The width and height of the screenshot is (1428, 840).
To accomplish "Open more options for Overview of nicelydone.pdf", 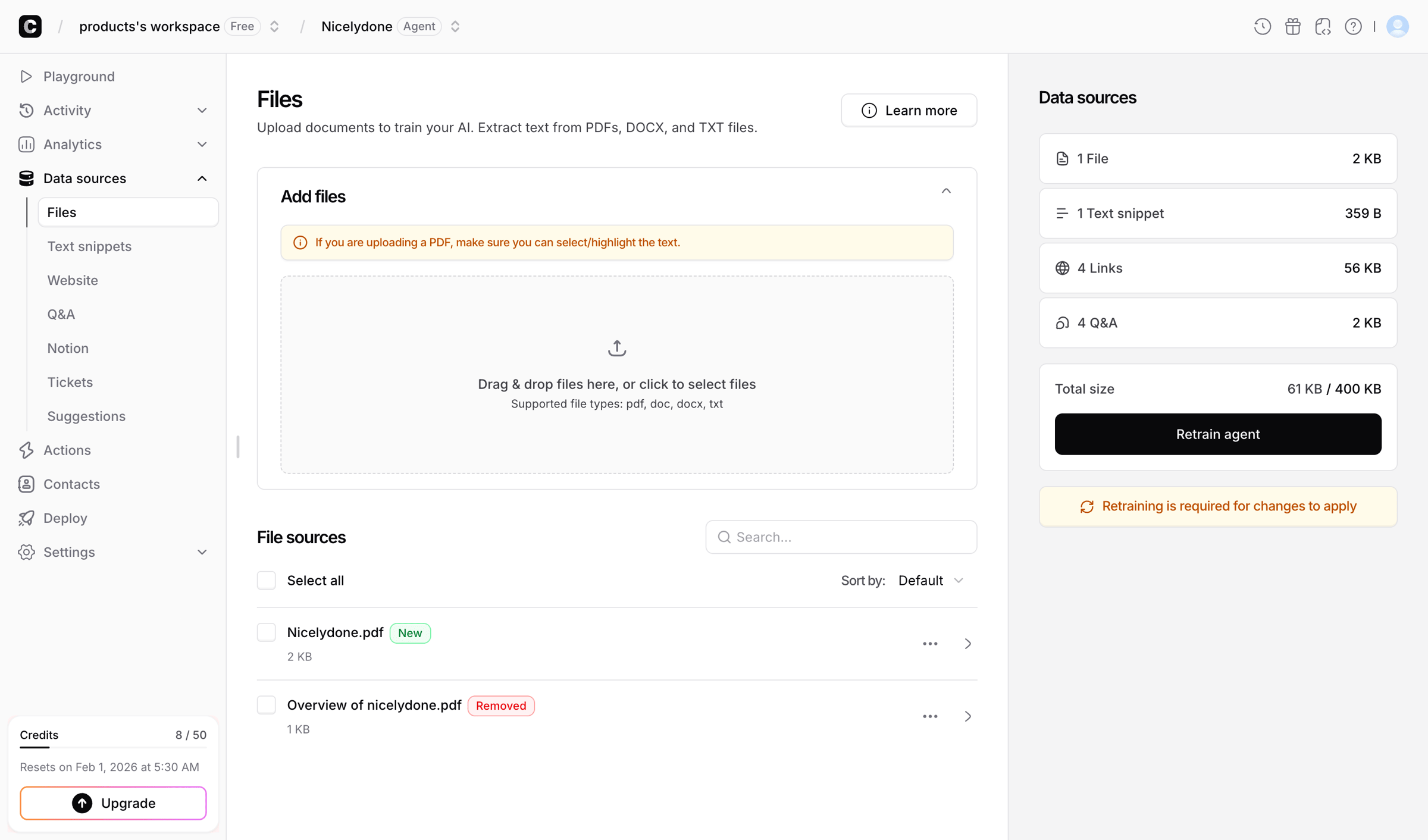I will (x=930, y=716).
